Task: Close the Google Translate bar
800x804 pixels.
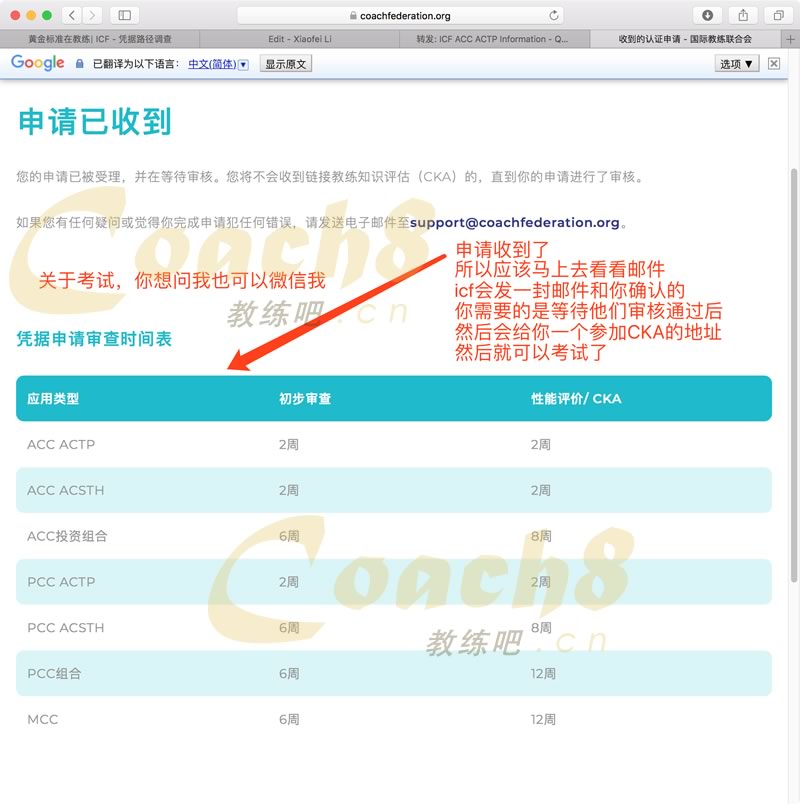Action: point(773,63)
